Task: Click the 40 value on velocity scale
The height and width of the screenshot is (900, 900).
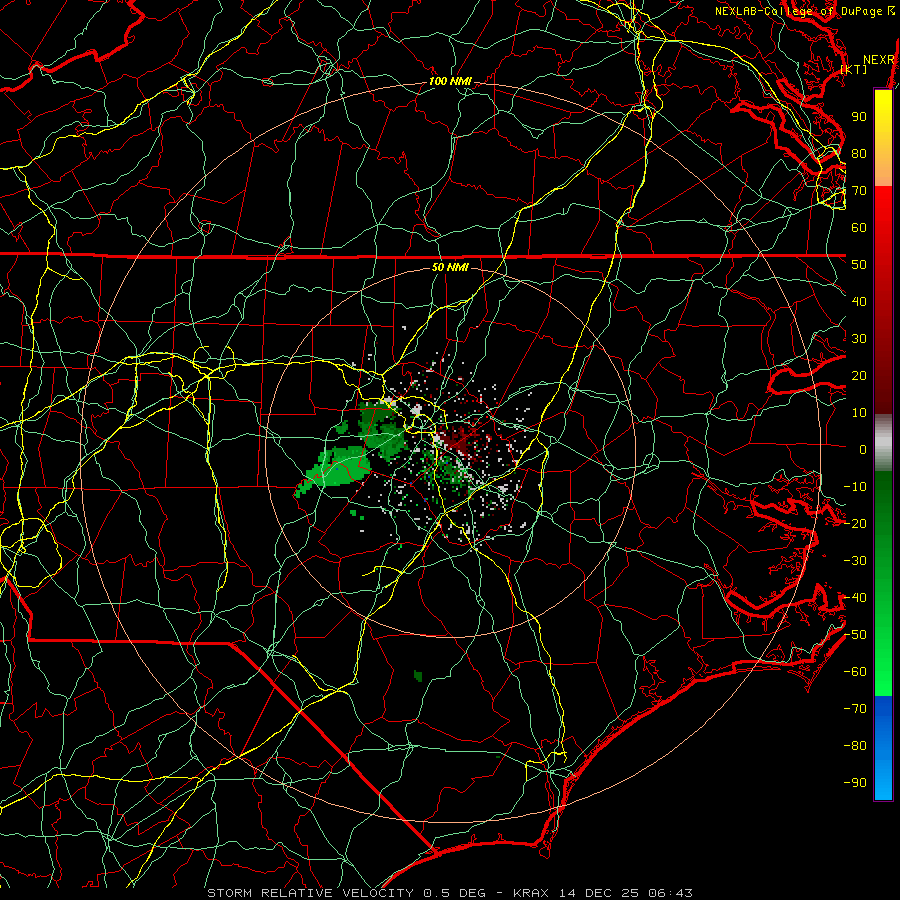Action: 859,301
